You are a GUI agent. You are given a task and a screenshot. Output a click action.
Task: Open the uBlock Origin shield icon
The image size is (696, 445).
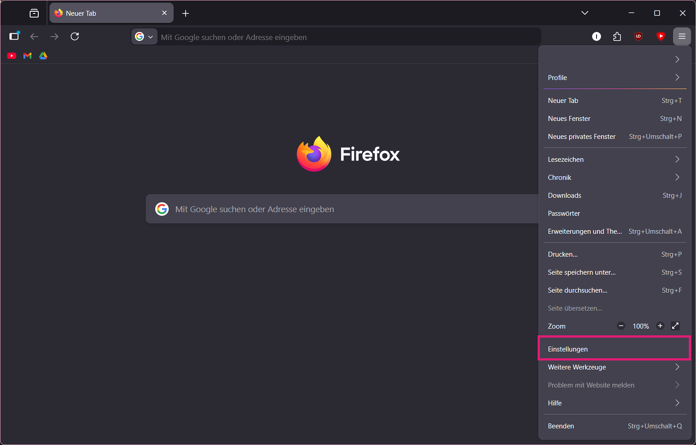coord(638,36)
